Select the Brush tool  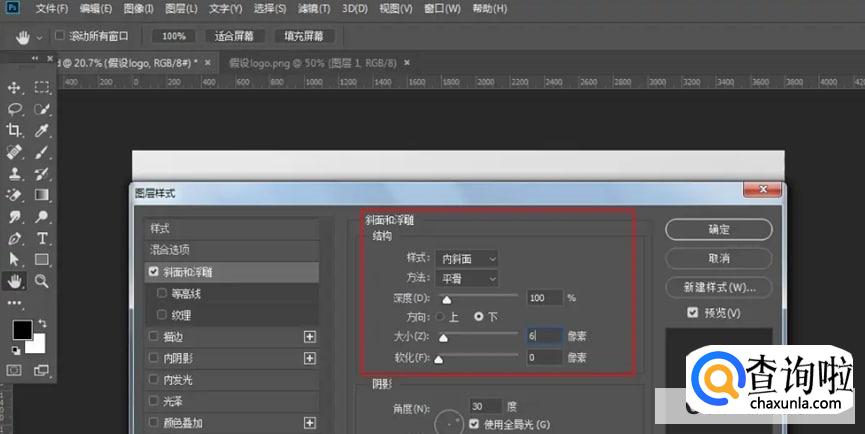[x=42, y=152]
